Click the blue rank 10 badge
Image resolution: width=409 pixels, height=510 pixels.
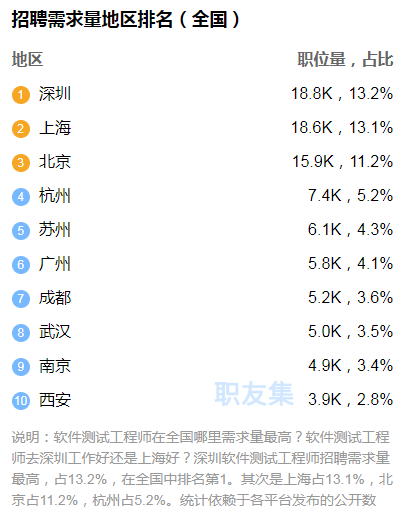point(21,401)
